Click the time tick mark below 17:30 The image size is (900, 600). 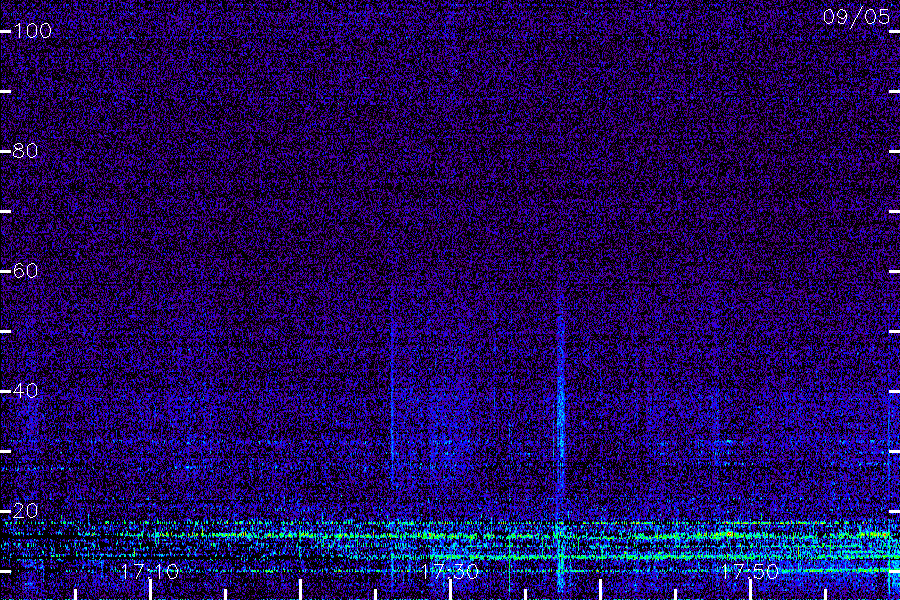tap(451, 590)
